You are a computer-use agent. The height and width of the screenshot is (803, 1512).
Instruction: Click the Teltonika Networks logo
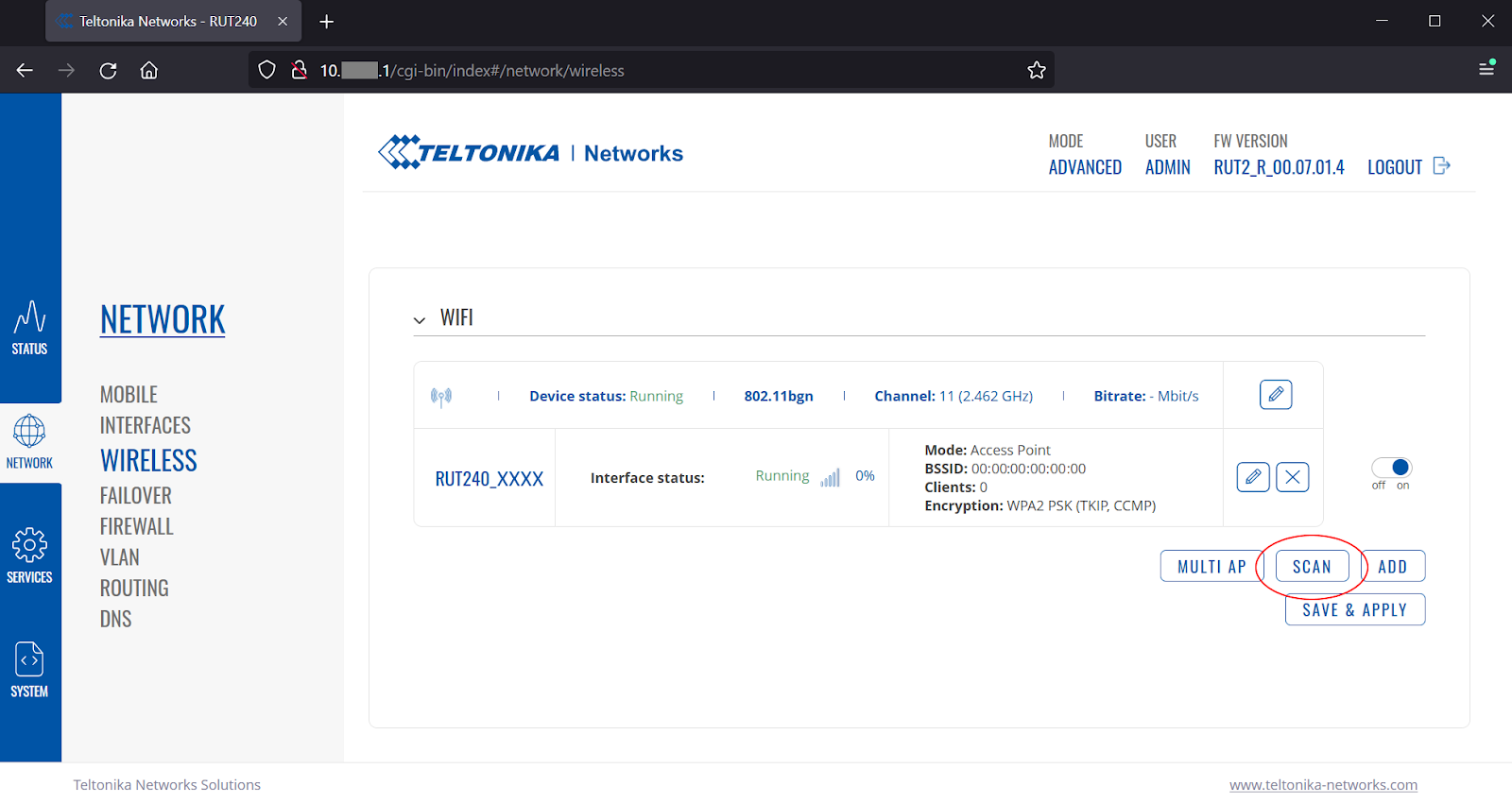(x=530, y=152)
